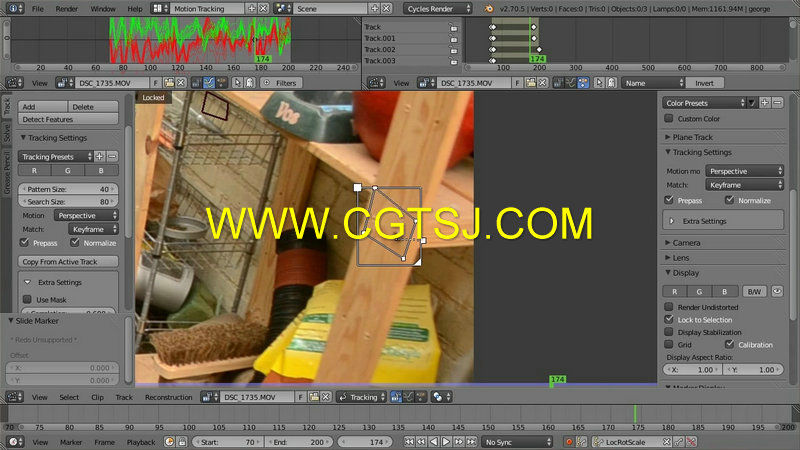Open Tracking Presets dropdown
The height and width of the screenshot is (450, 800).
[x=56, y=157]
